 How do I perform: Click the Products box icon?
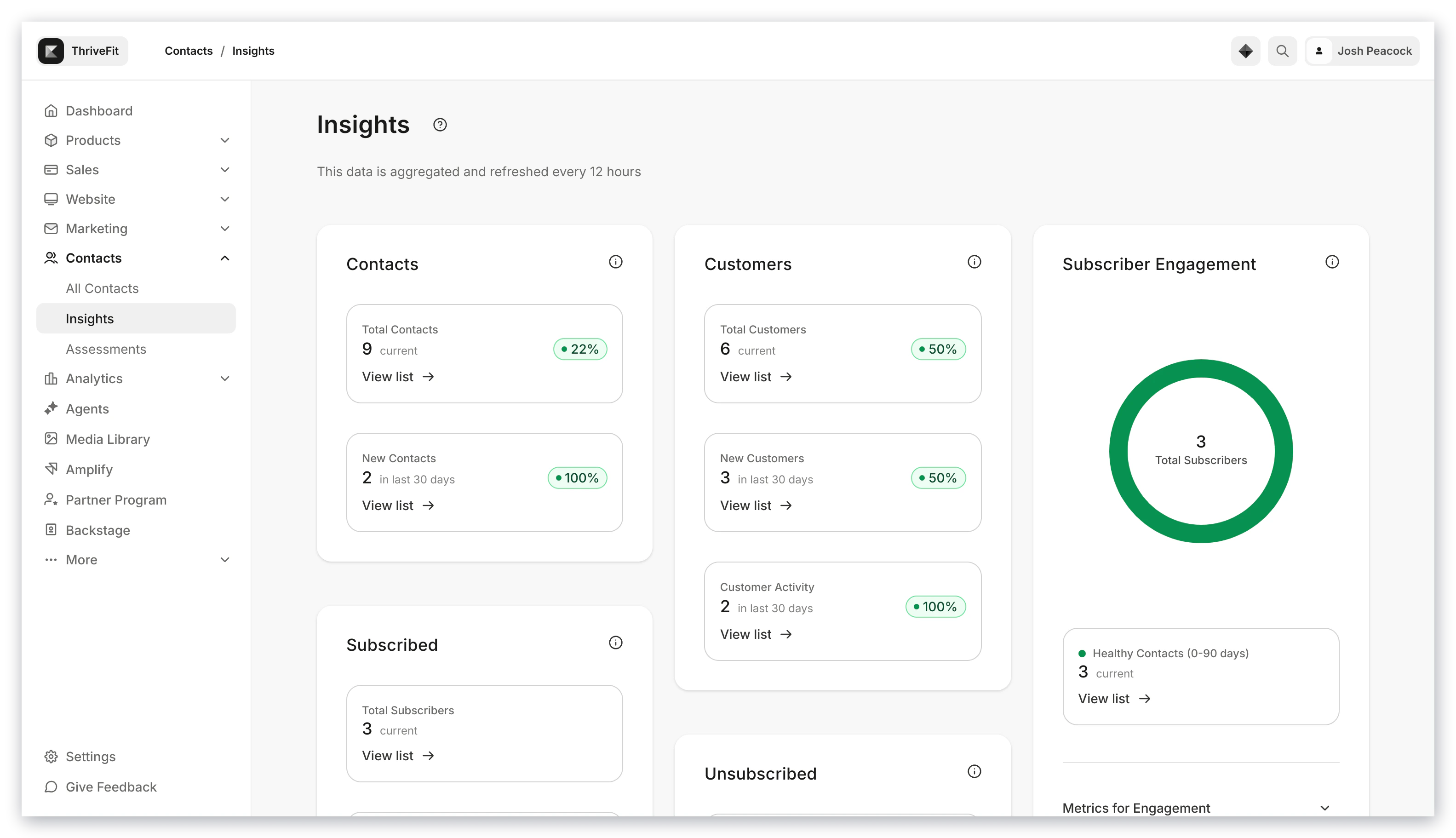click(x=51, y=140)
